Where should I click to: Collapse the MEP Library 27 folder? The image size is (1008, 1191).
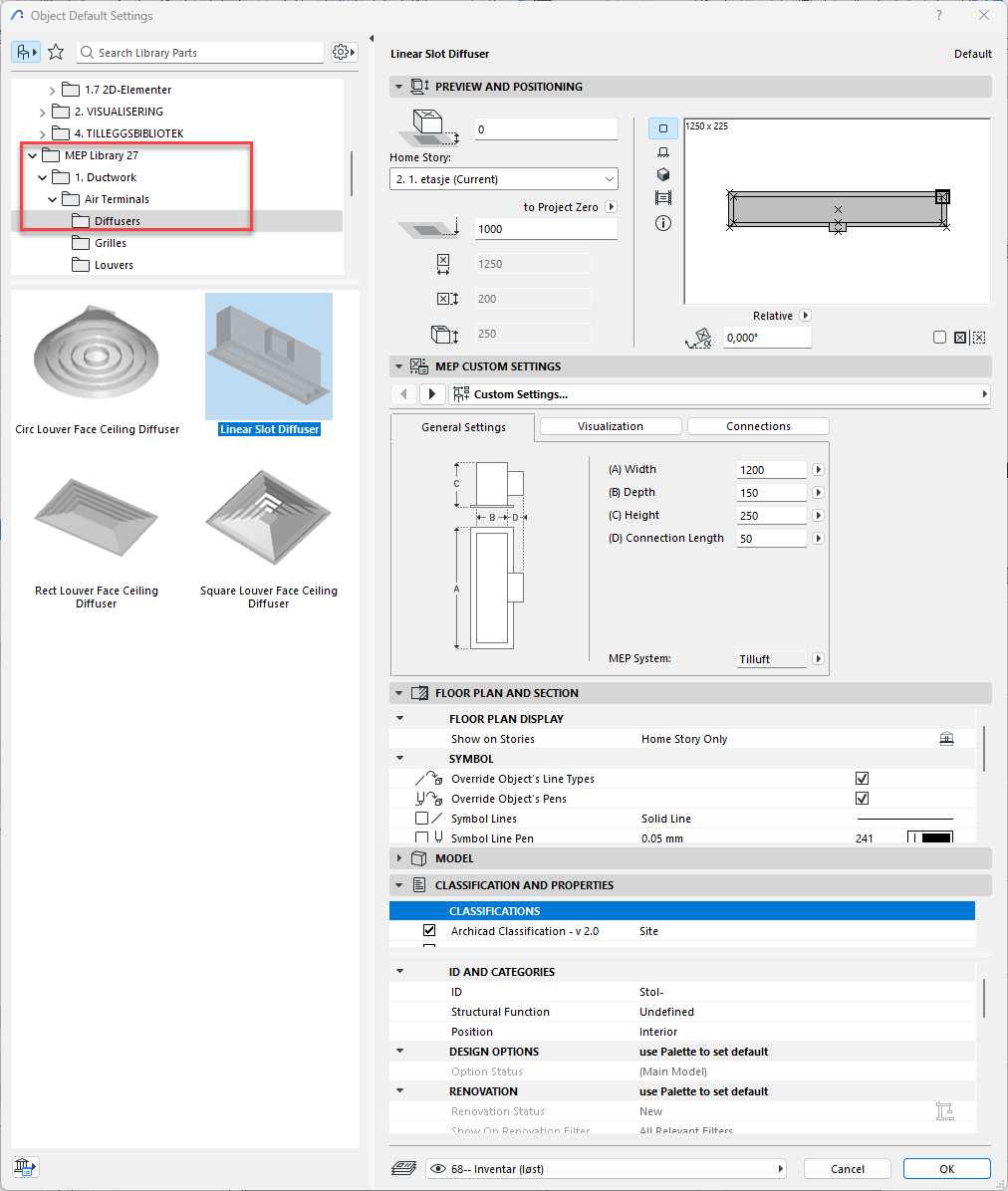click(33, 155)
